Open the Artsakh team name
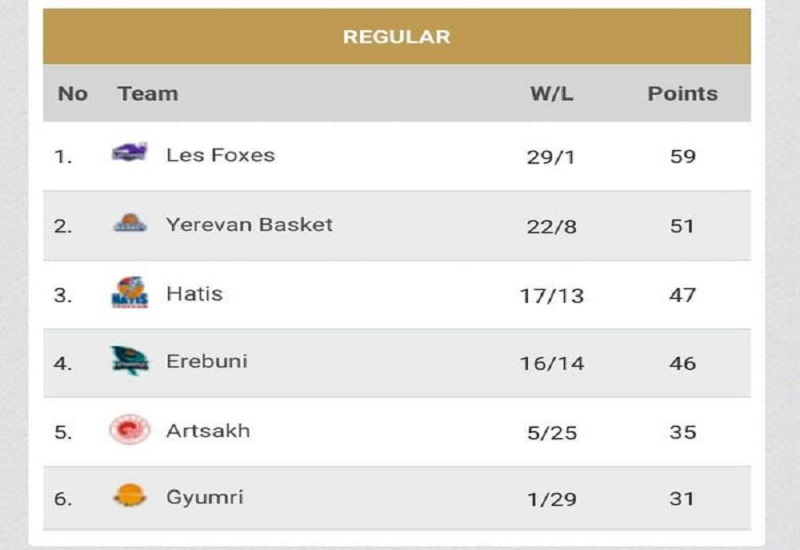Screen dimensions: 800x550 coord(208,431)
